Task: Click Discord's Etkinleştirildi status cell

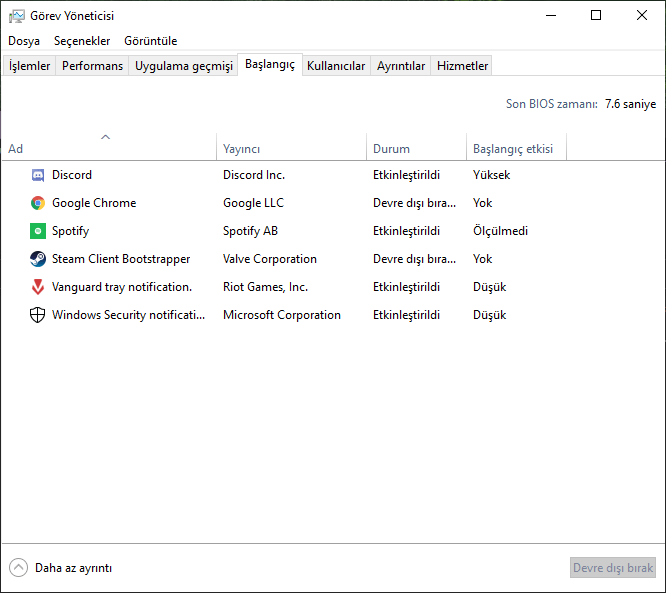Action: tap(406, 175)
